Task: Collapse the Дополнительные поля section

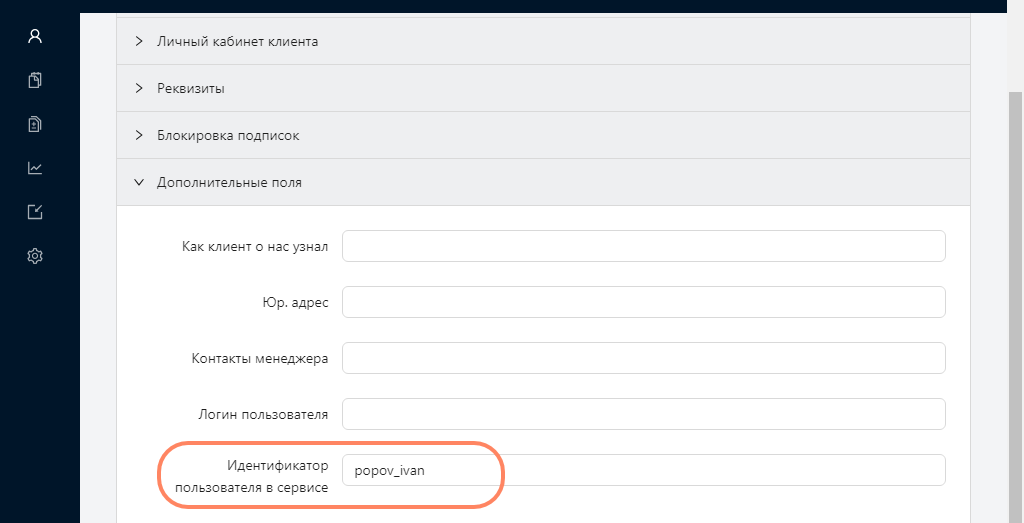Action: [543, 182]
